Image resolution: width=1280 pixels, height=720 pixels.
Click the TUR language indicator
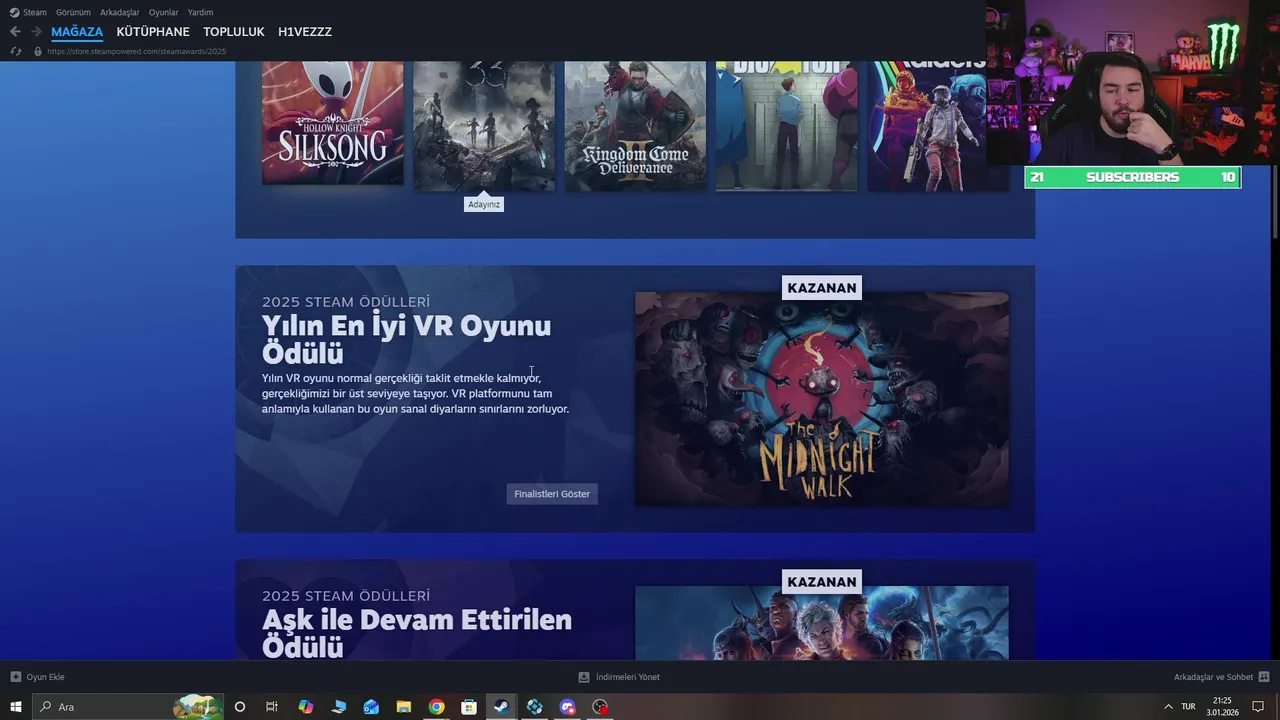click(1188, 707)
